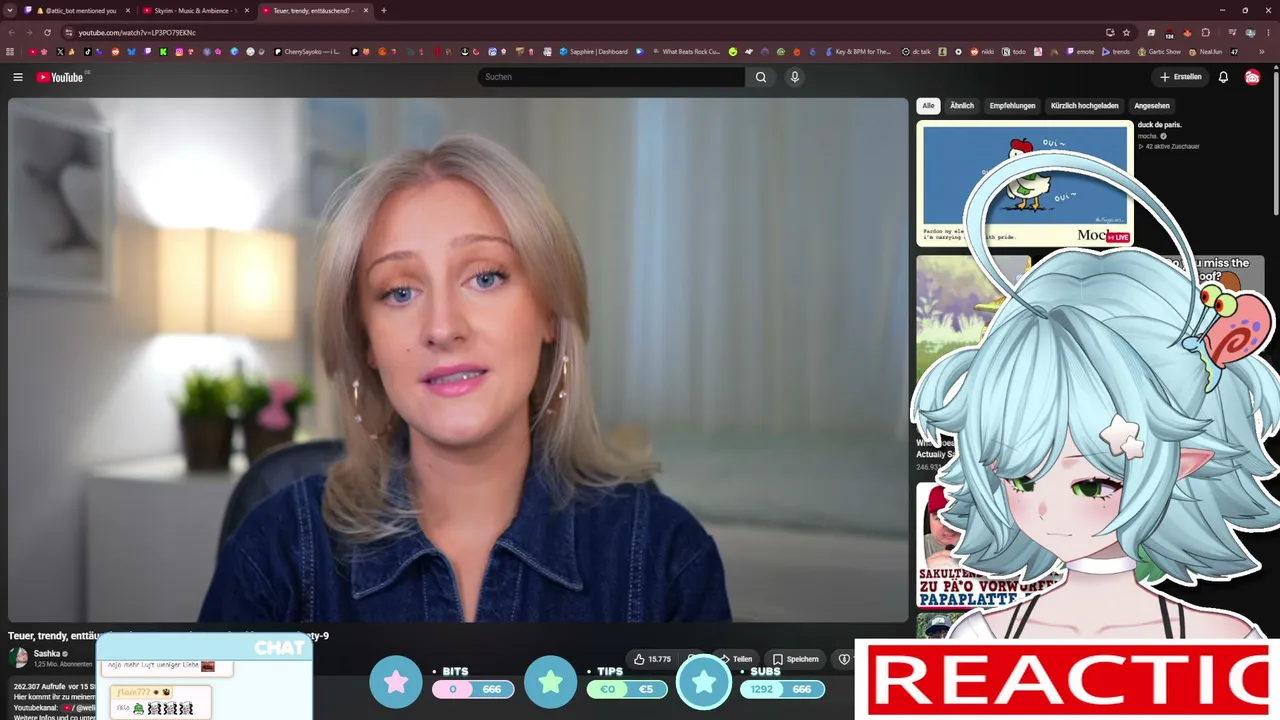Click the main video player area
Image resolution: width=1280 pixels, height=720 pixels.
[x=458, y=360]
